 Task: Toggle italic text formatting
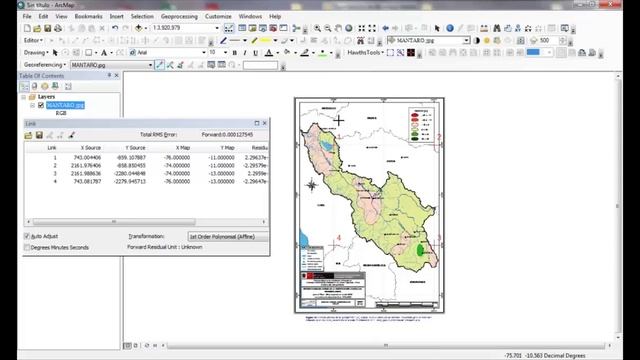click(x=245, y=53)
